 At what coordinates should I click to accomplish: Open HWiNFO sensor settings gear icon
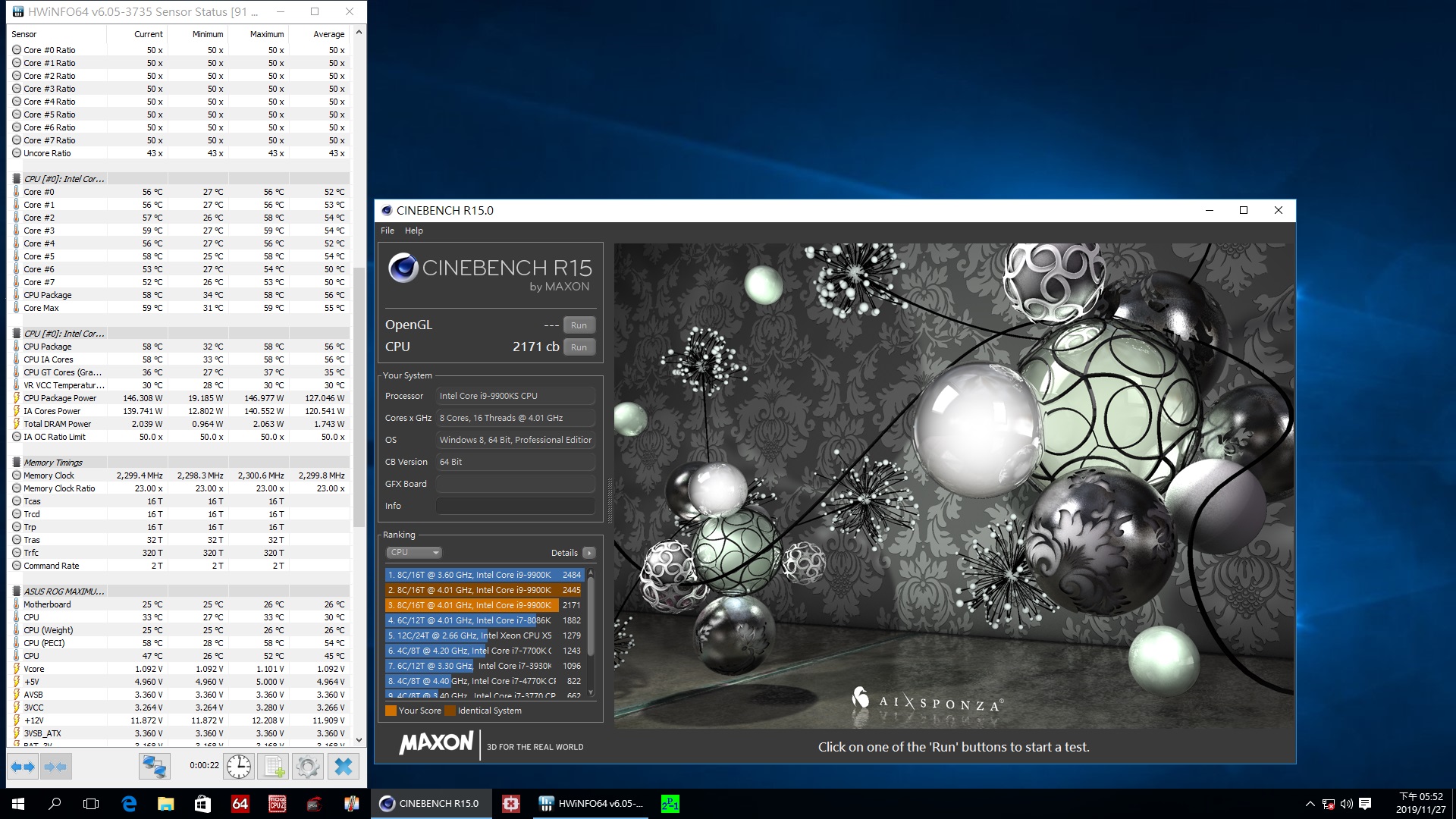(x=307, y=767)
